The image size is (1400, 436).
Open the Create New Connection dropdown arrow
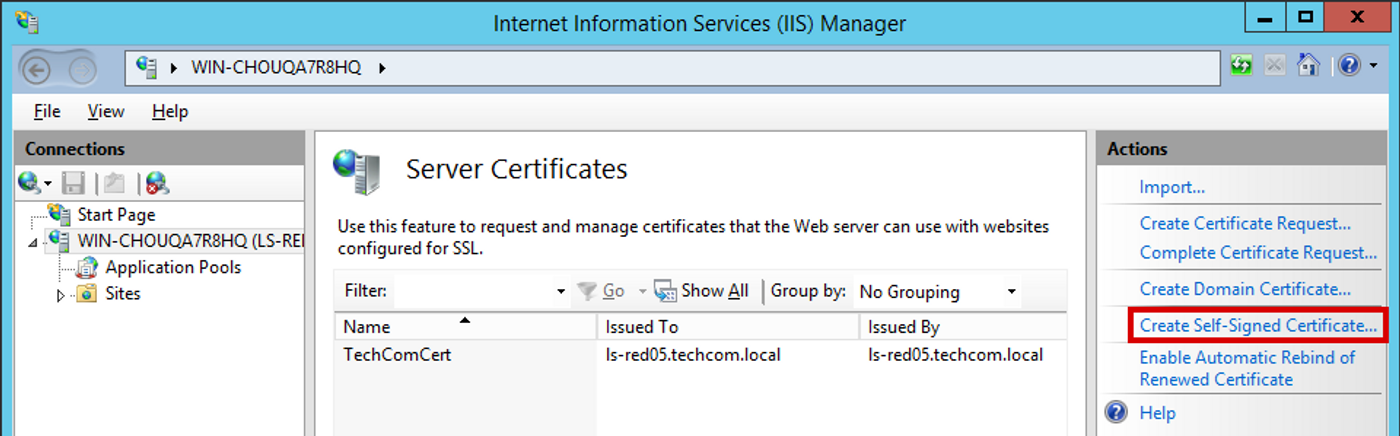tap(47, 184)
